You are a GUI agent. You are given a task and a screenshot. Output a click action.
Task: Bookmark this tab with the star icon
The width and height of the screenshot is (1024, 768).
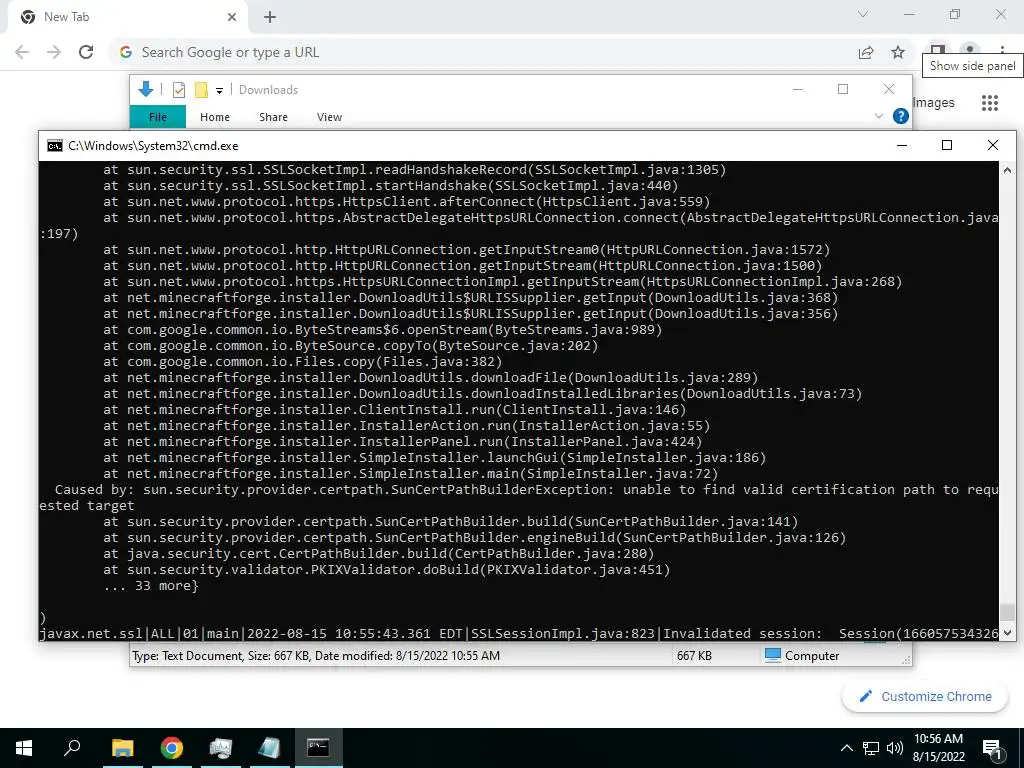(898, 52)
